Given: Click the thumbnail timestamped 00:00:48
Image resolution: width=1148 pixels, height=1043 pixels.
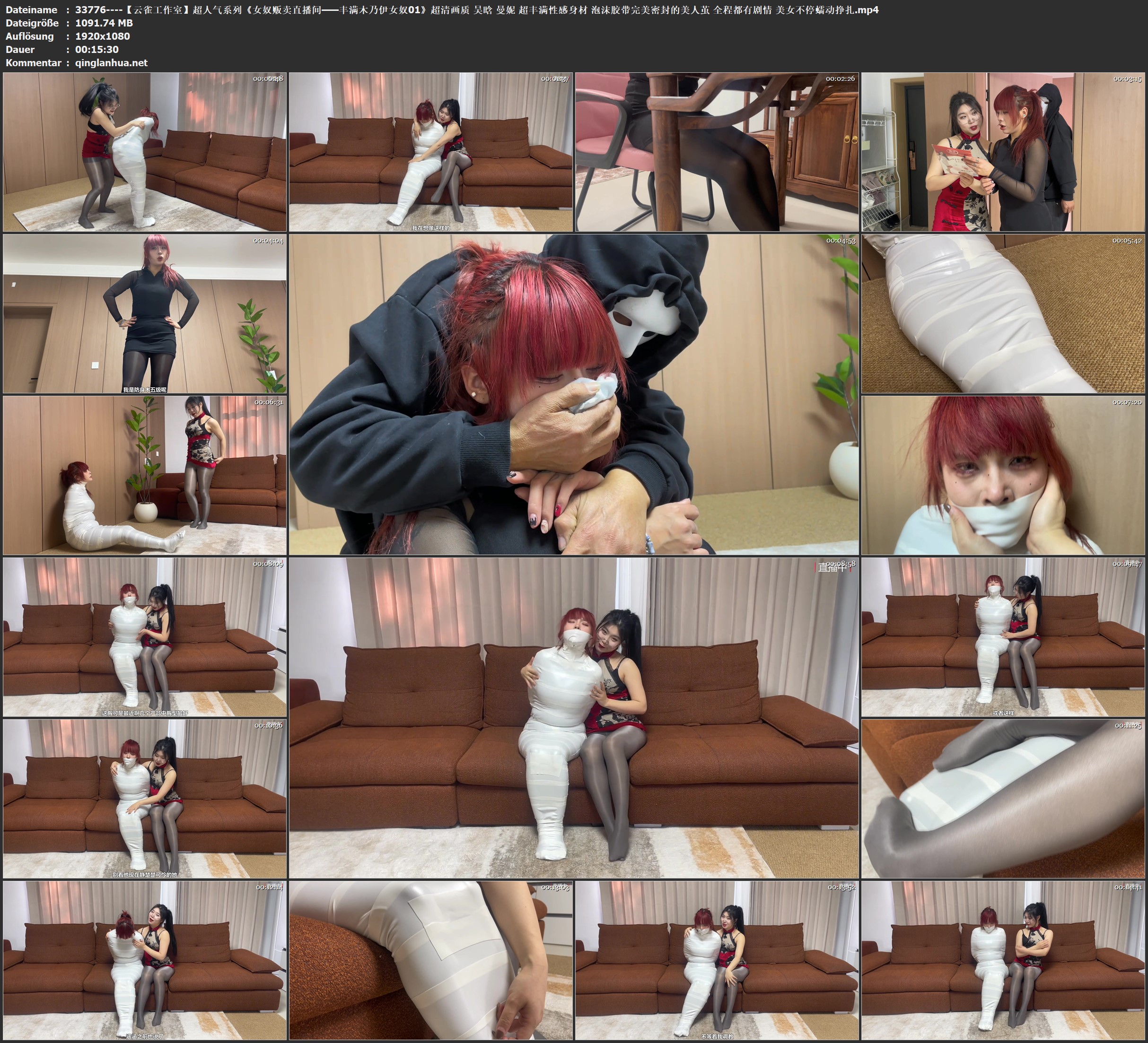Looking at the screenshot, I should 145,152.
